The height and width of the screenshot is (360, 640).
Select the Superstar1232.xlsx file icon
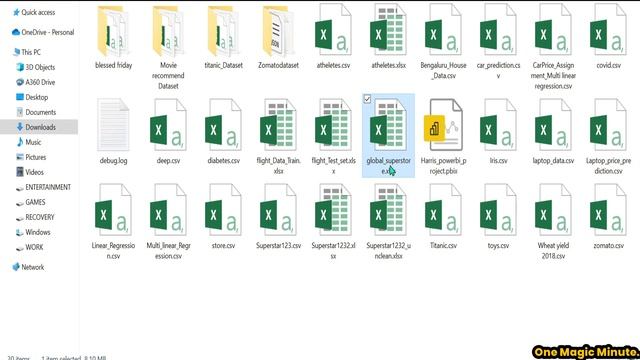[333, 210]
